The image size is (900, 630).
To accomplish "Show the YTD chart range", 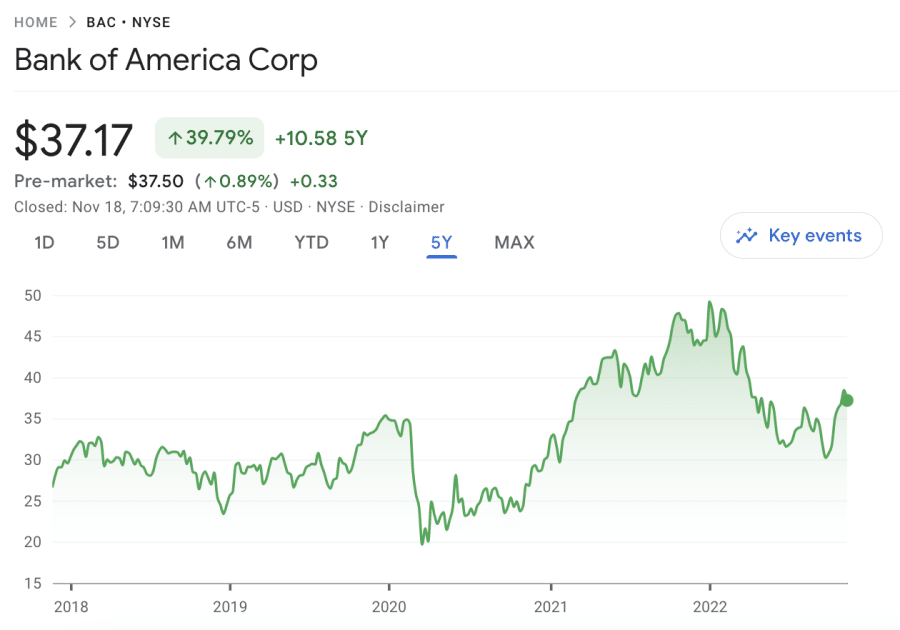I will pos(311,242).
